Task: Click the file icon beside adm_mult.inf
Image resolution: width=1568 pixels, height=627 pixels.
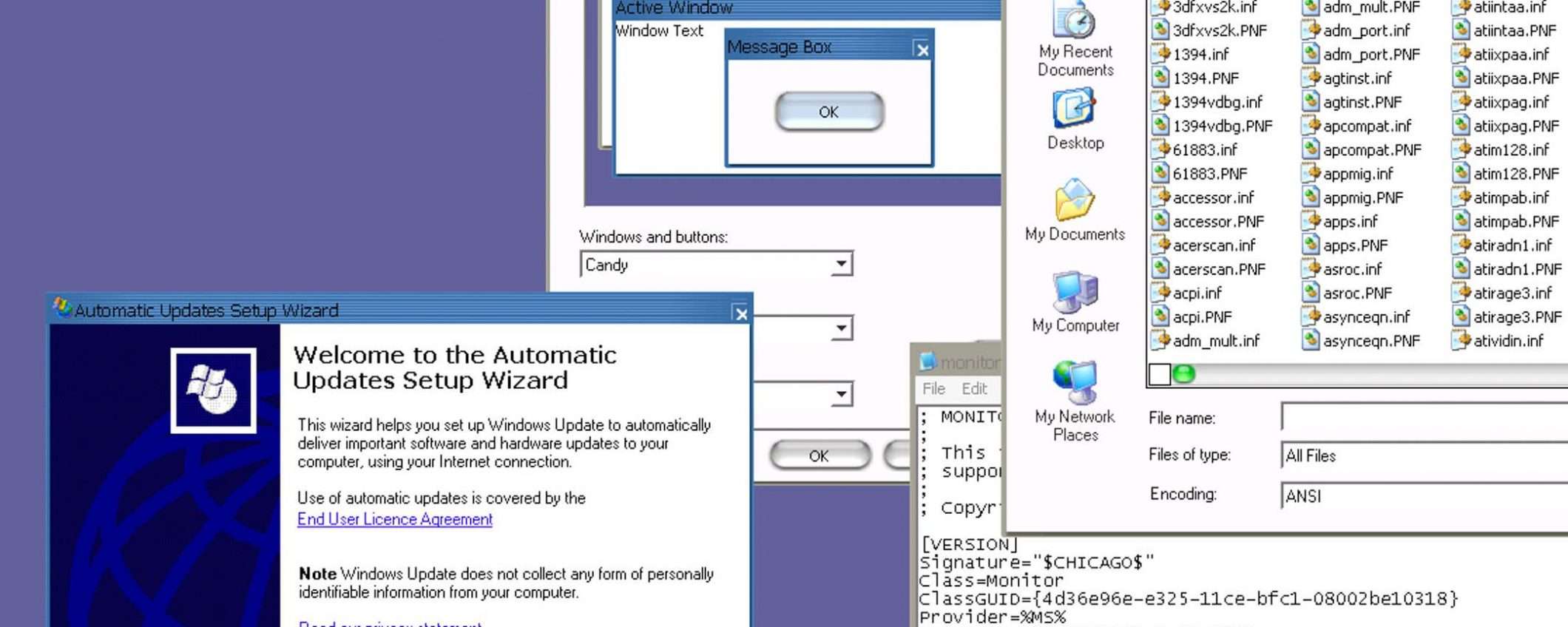Action: tap(1160, 340)
